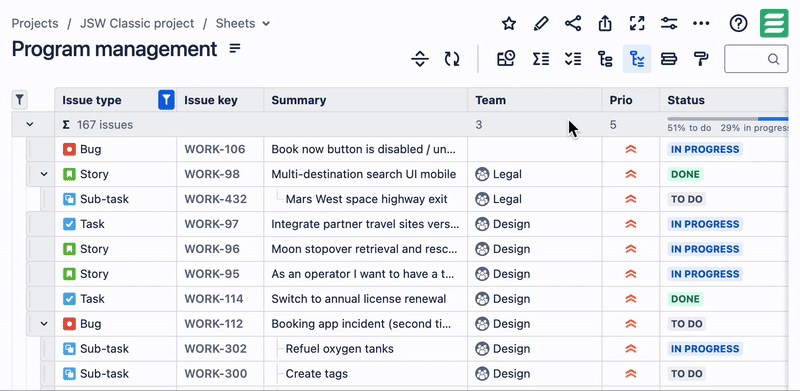Image resolution: width=800 pixels, height=391 pixels.
Task: Open issue WORK-106
Action: click(x=215, y=150)
